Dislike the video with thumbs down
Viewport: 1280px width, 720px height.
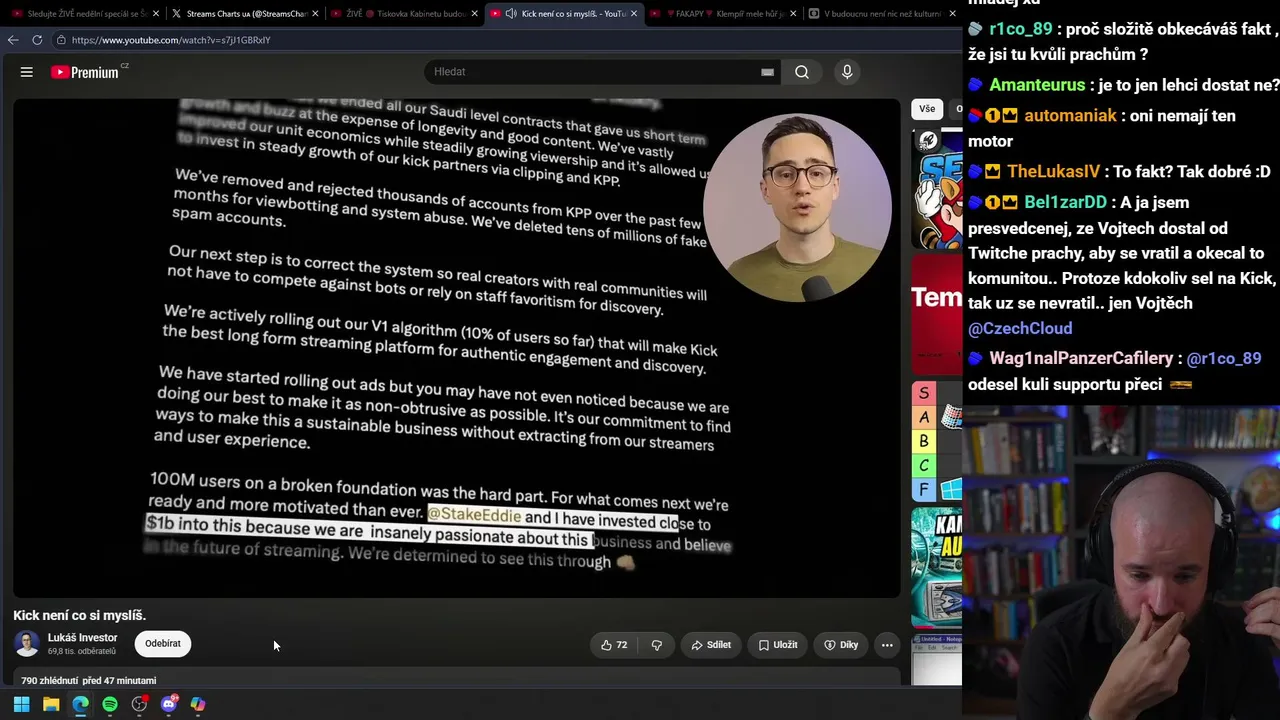point(657,645)
